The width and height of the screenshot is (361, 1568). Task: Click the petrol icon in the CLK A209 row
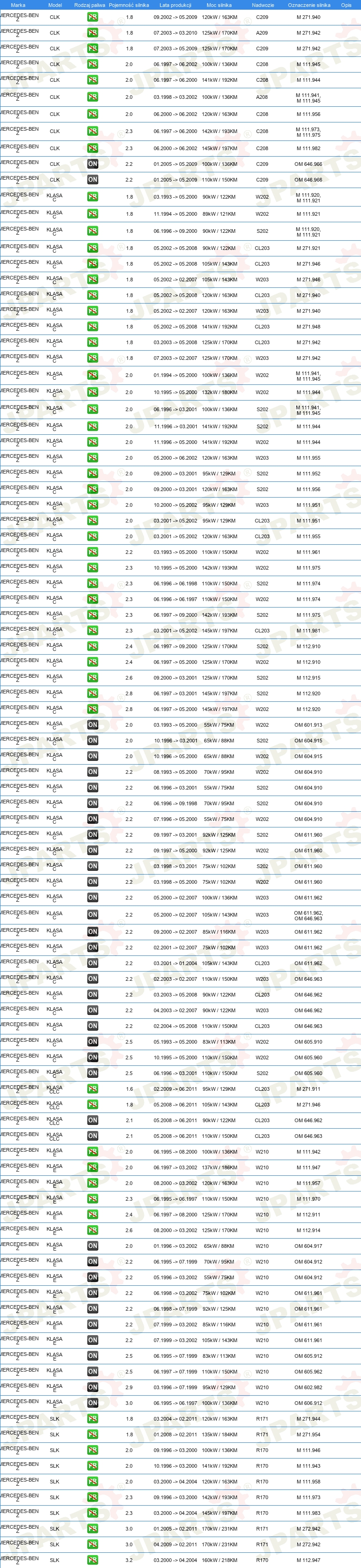coord(92,33)
